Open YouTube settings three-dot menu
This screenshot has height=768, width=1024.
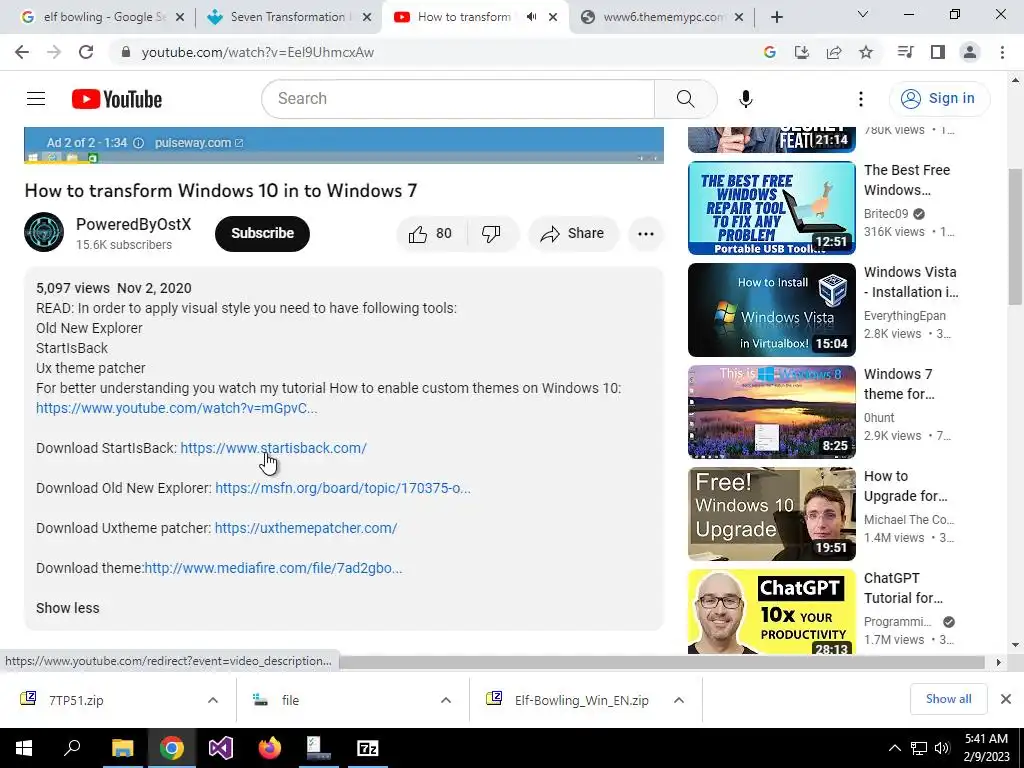point(861,99)
